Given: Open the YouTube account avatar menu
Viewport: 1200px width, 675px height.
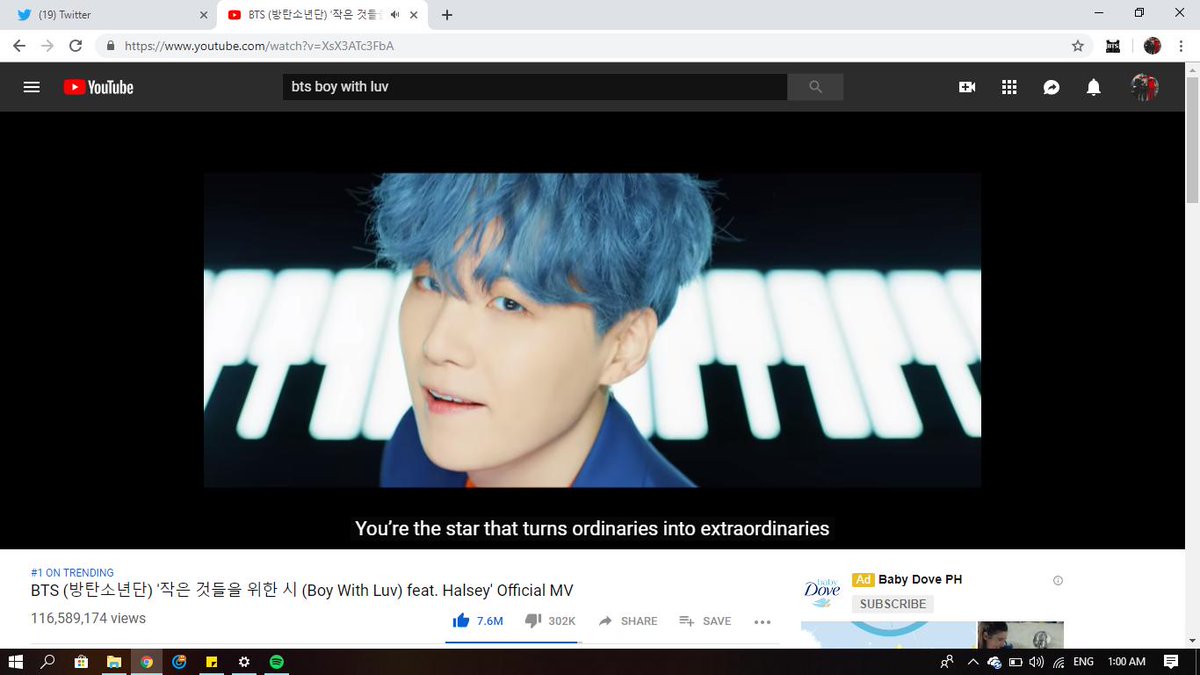Looking at the screenshot, I should point(1144,87).
